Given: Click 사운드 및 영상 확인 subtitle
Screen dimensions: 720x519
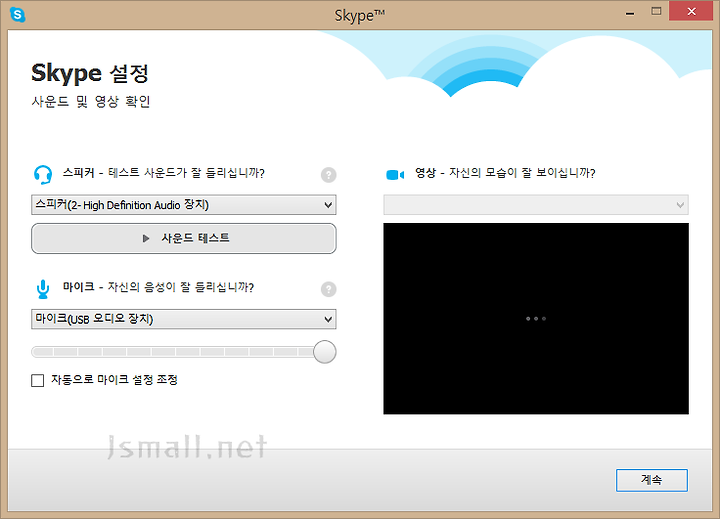Looking at the screenshot, I should (91, 101).
